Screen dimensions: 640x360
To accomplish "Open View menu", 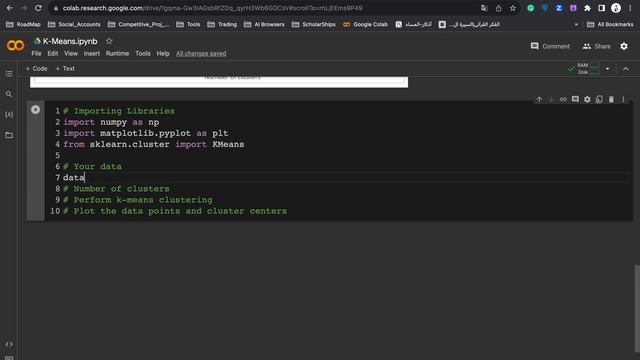I will pos(71,53).
